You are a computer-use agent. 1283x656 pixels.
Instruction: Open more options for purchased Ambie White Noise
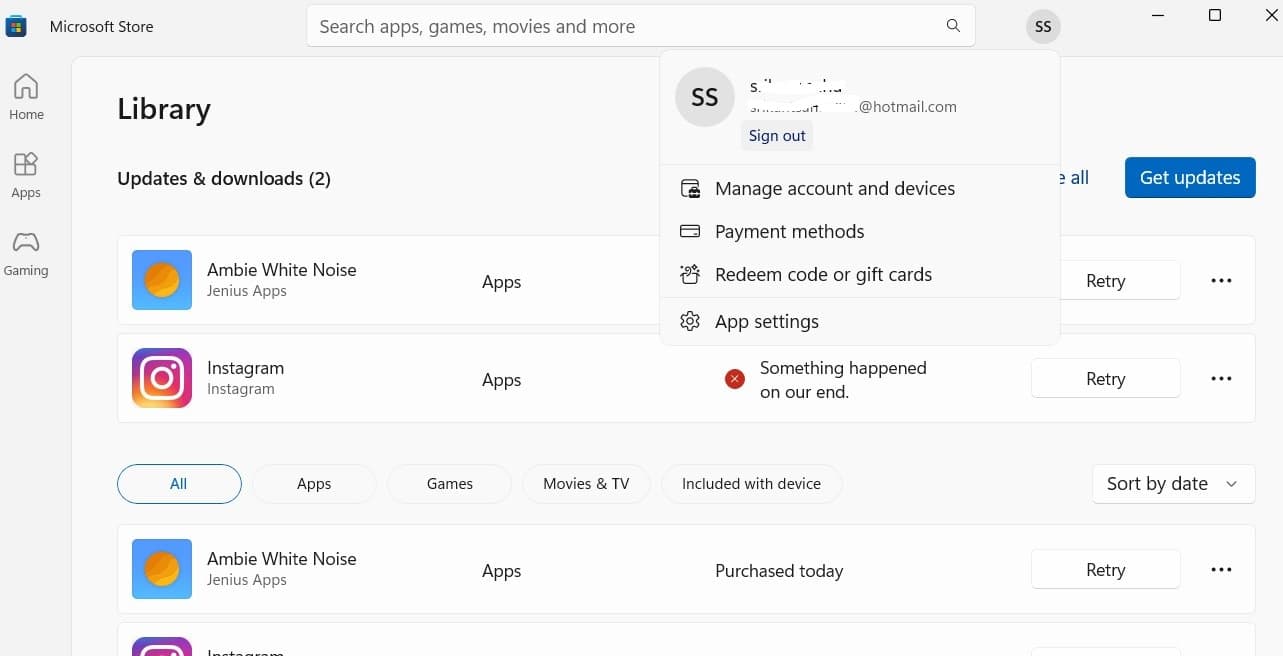pos(1221,570)
